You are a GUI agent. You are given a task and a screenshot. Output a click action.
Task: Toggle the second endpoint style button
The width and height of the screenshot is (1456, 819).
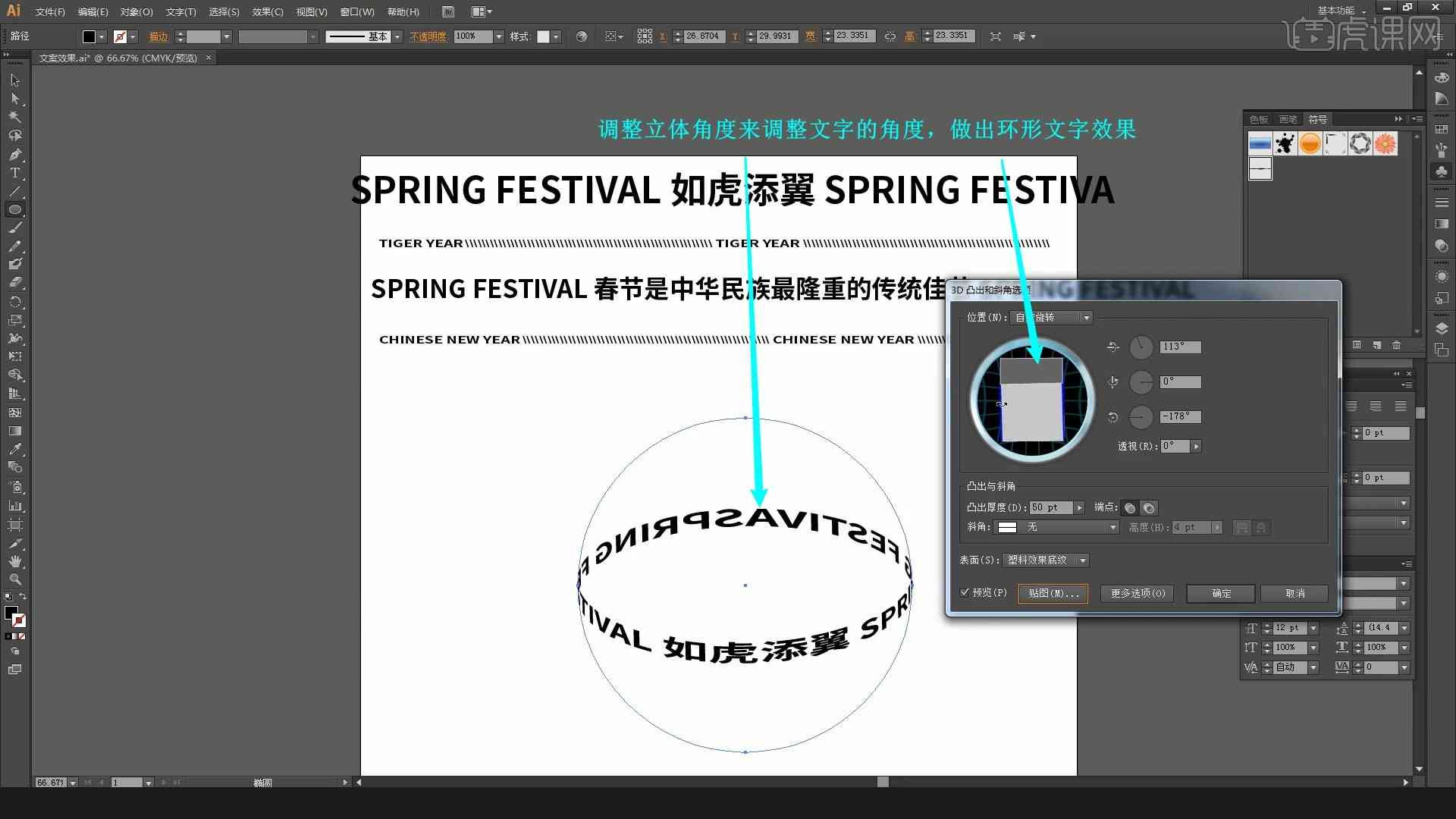coord(1148,507)
